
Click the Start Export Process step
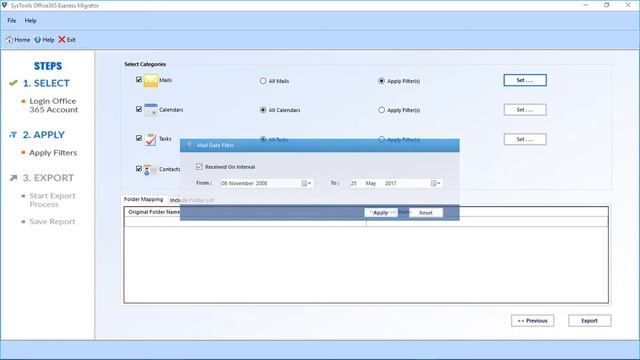[52, 200]
